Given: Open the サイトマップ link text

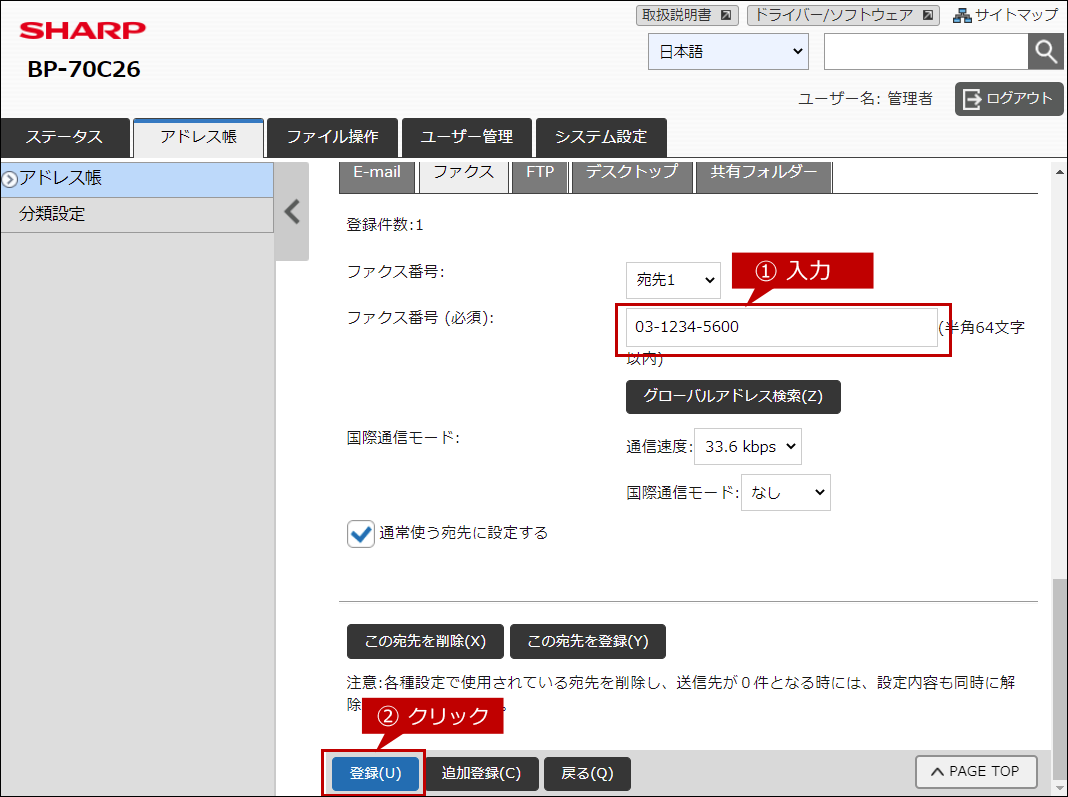Looking at the screenshot, I should coord(1016,15).
